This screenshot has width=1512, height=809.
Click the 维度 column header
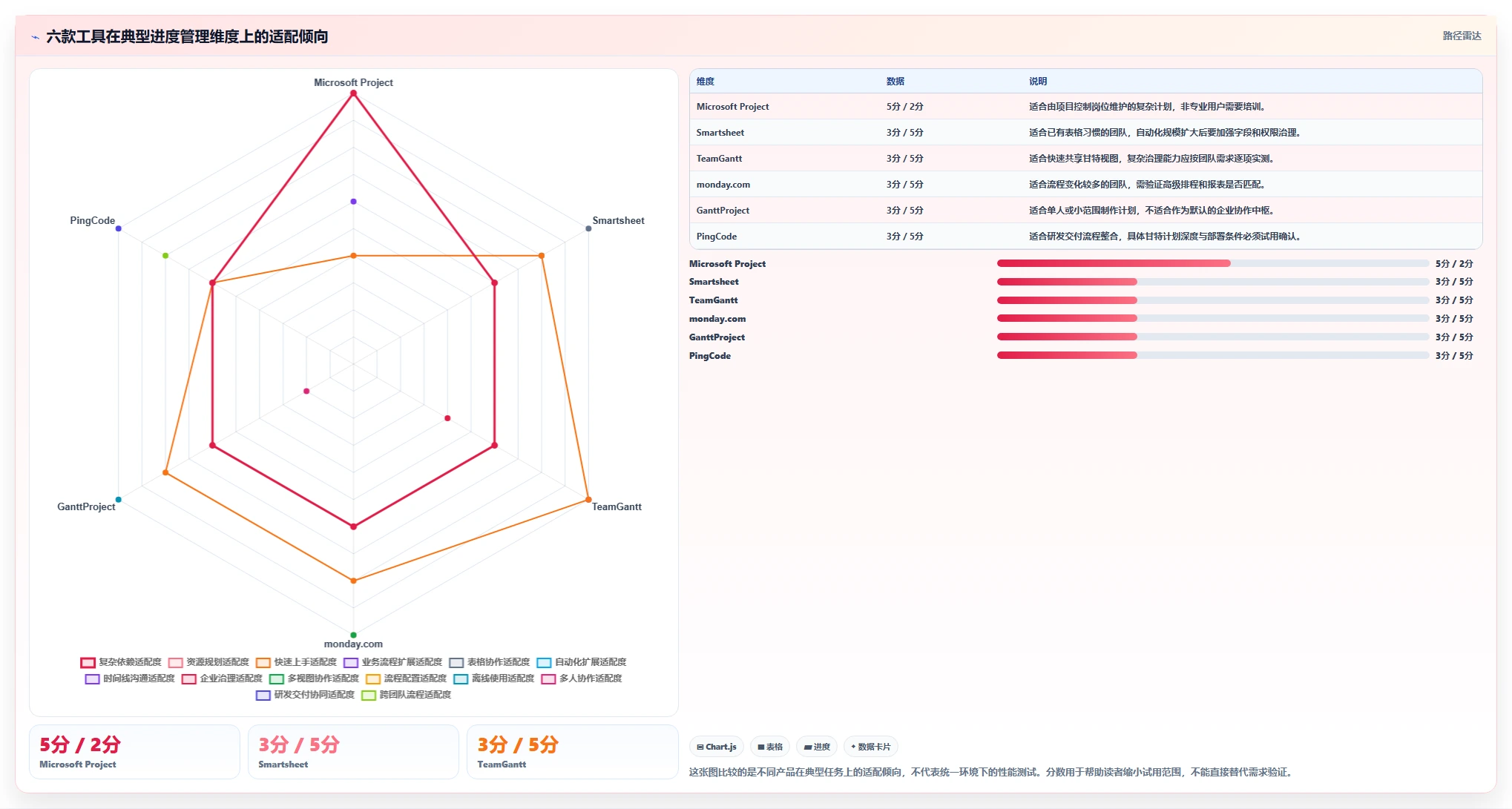706,82
